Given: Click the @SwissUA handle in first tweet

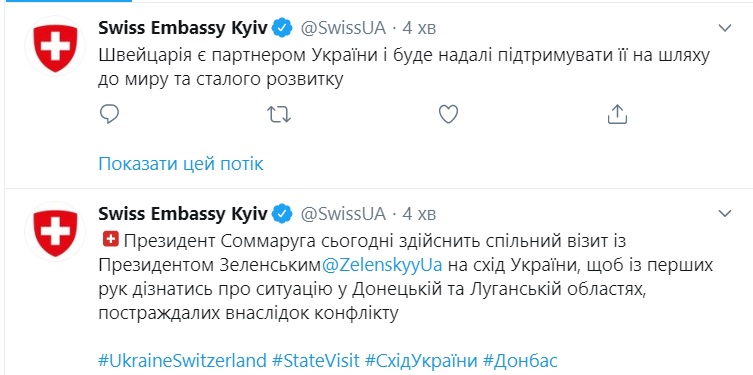Looking at the screenshot, I should (x=343, y=28).
